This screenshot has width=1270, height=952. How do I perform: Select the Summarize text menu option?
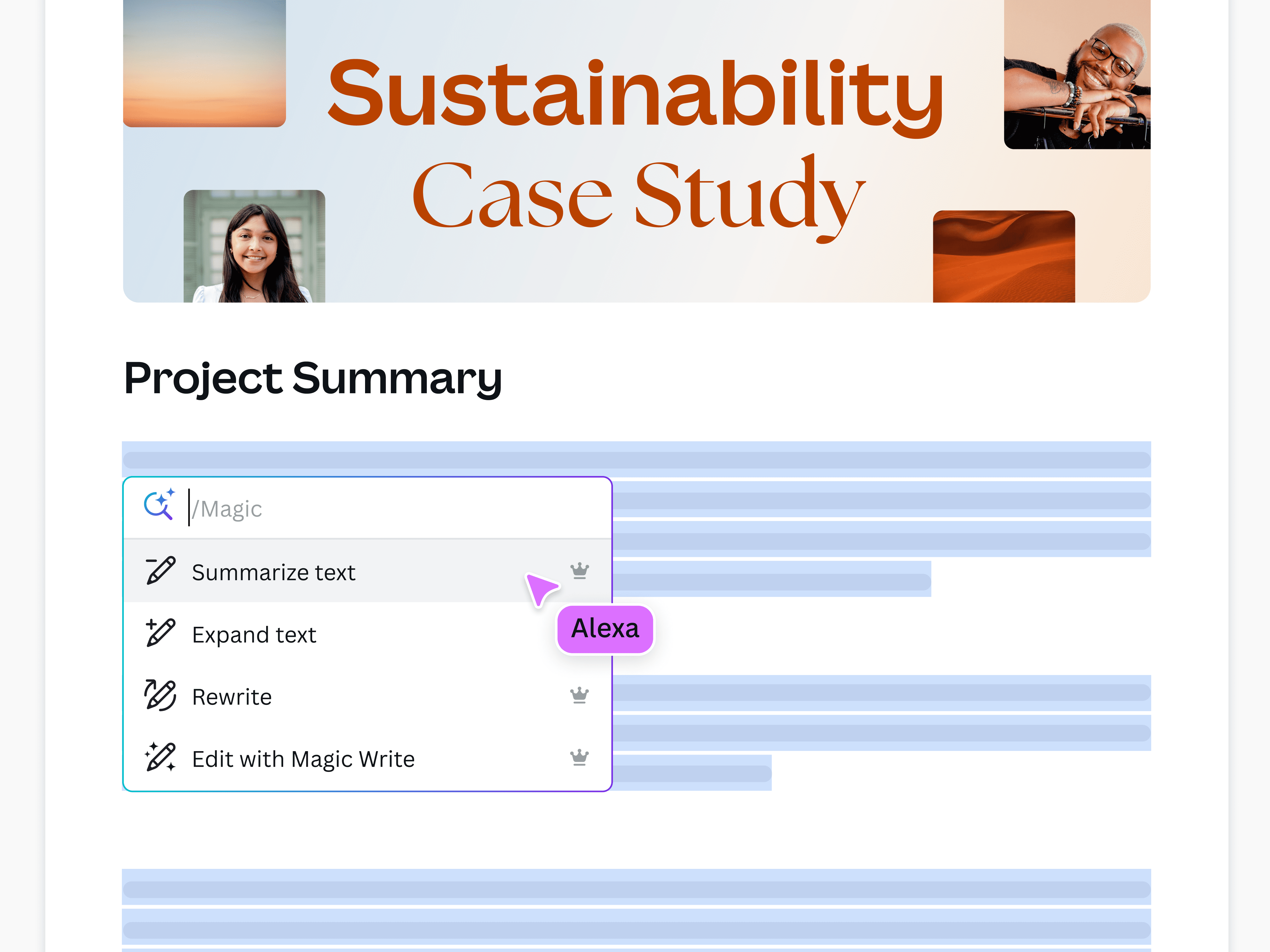pyautogui.click(x=274, y=572)
